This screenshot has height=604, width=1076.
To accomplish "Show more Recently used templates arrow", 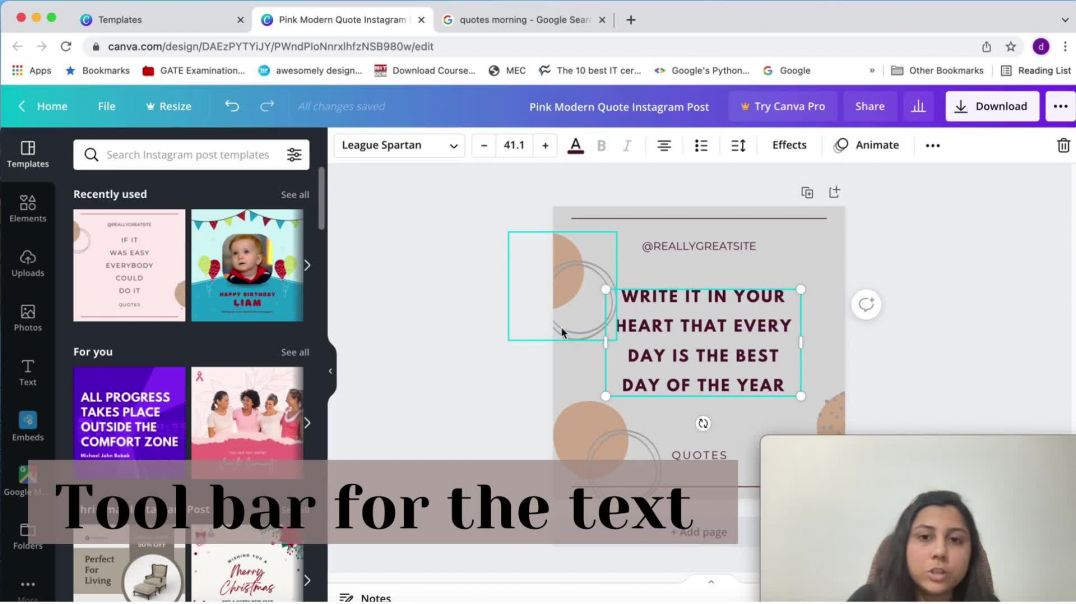I will (307, 266).
